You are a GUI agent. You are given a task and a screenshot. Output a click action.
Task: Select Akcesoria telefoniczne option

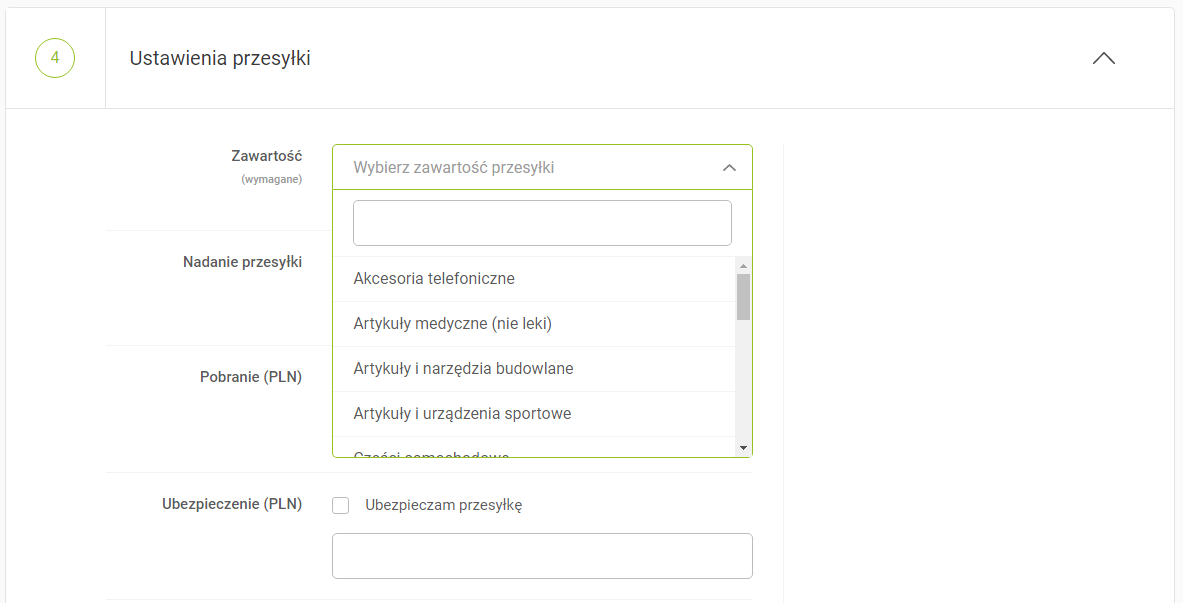tap(434, 278)
